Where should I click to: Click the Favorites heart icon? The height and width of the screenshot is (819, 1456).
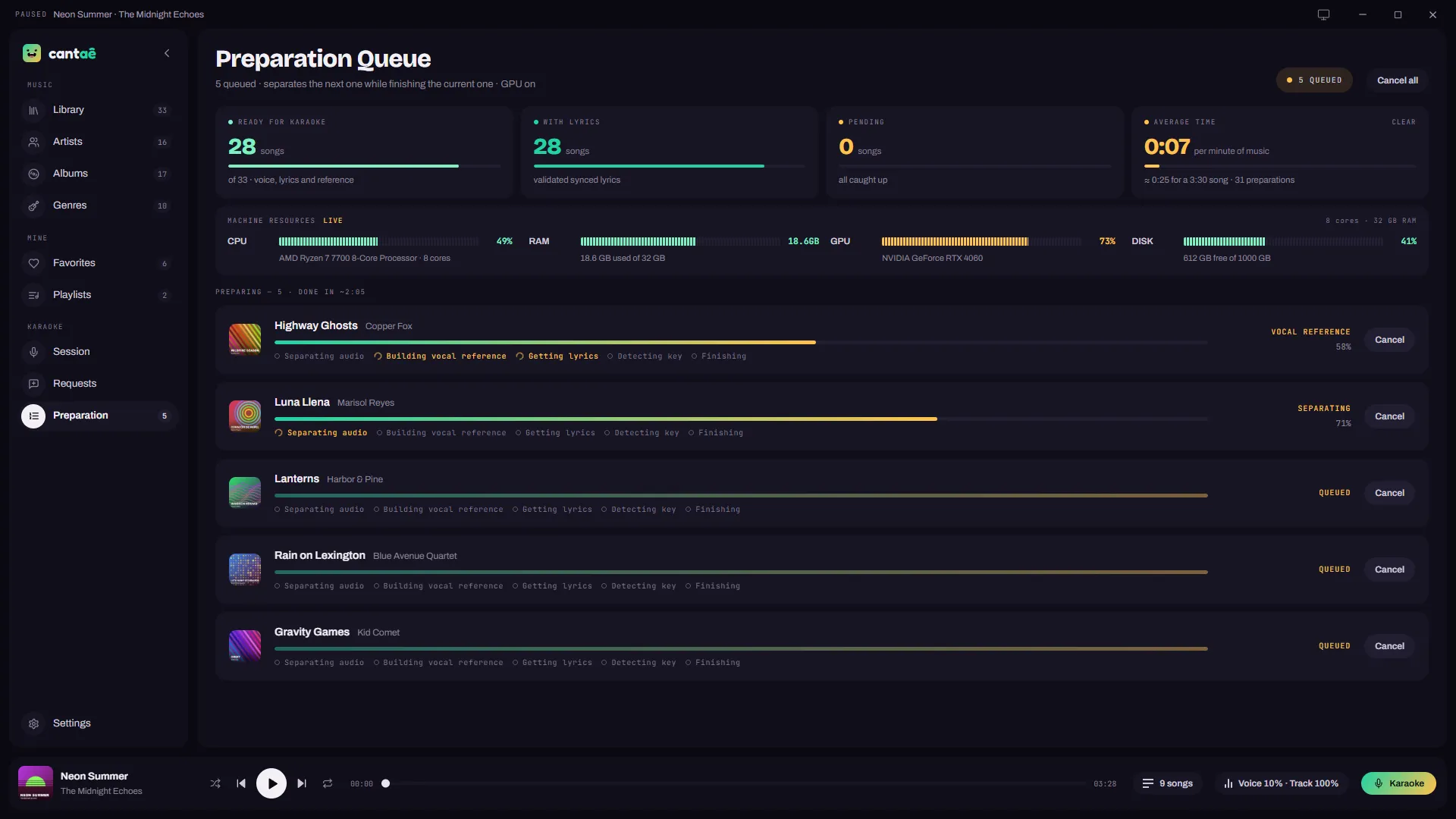coord(33,264)
